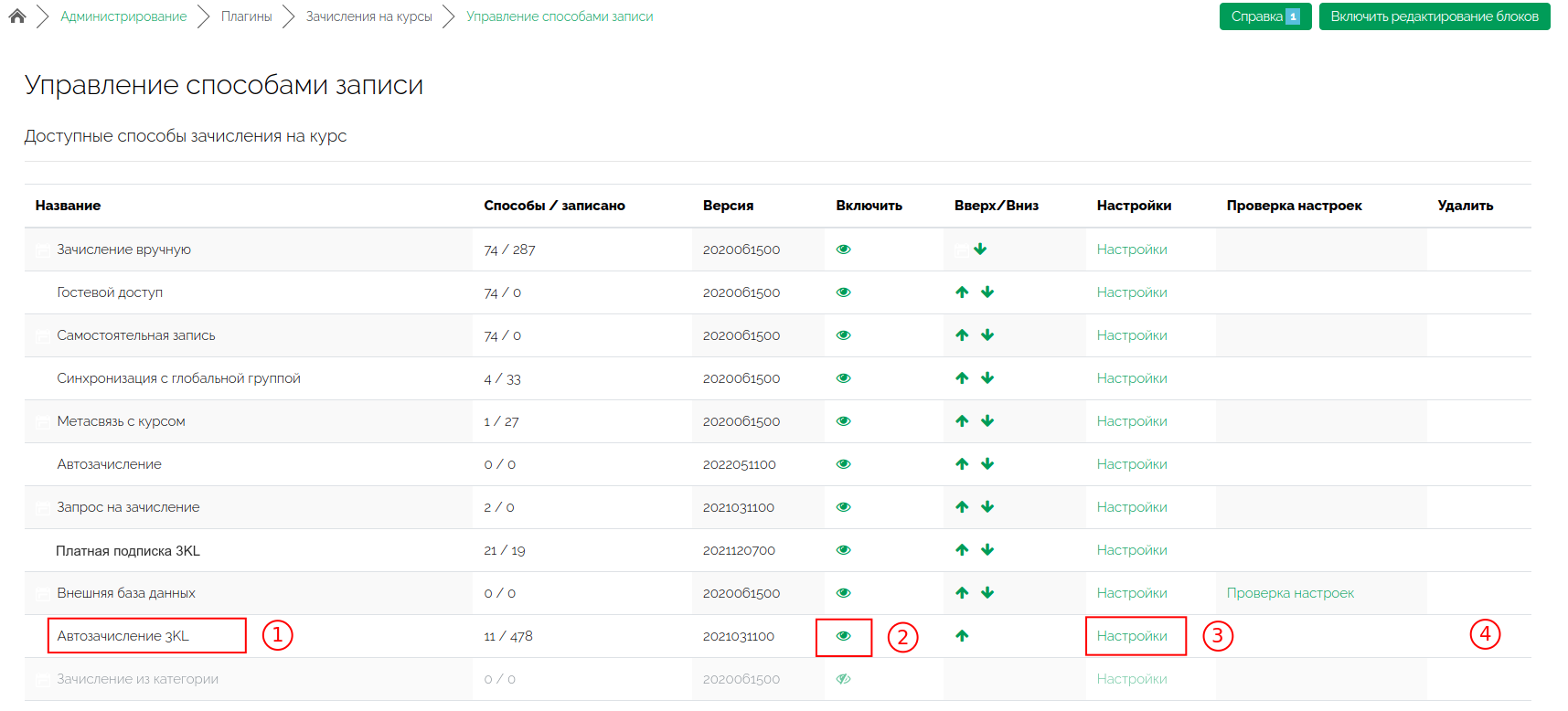
Task: Move Платная подписка 3KL up
Action: coord(962,550)
